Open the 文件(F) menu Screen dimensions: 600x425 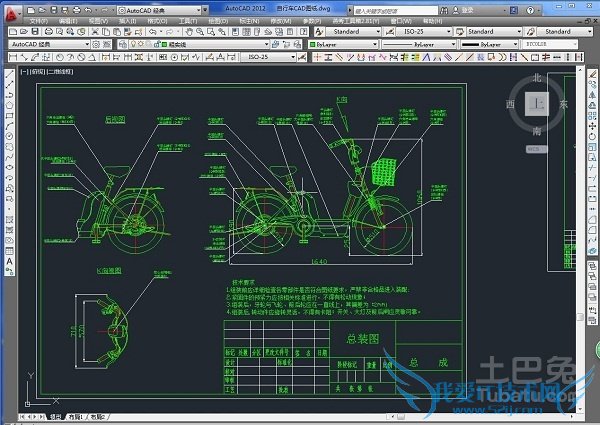(39, 21)
